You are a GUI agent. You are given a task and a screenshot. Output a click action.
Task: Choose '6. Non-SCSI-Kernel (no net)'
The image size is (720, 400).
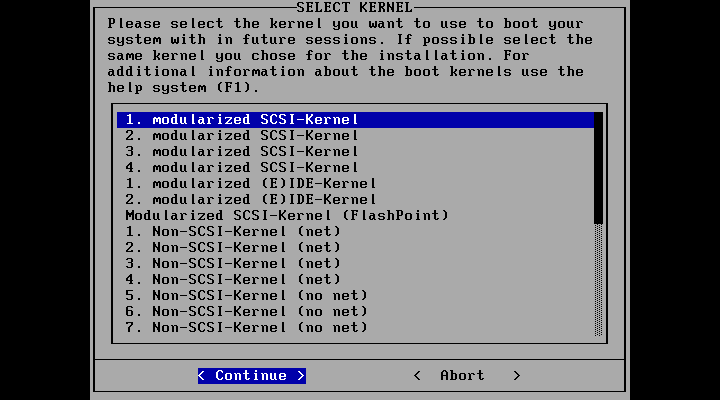(355, 312)
